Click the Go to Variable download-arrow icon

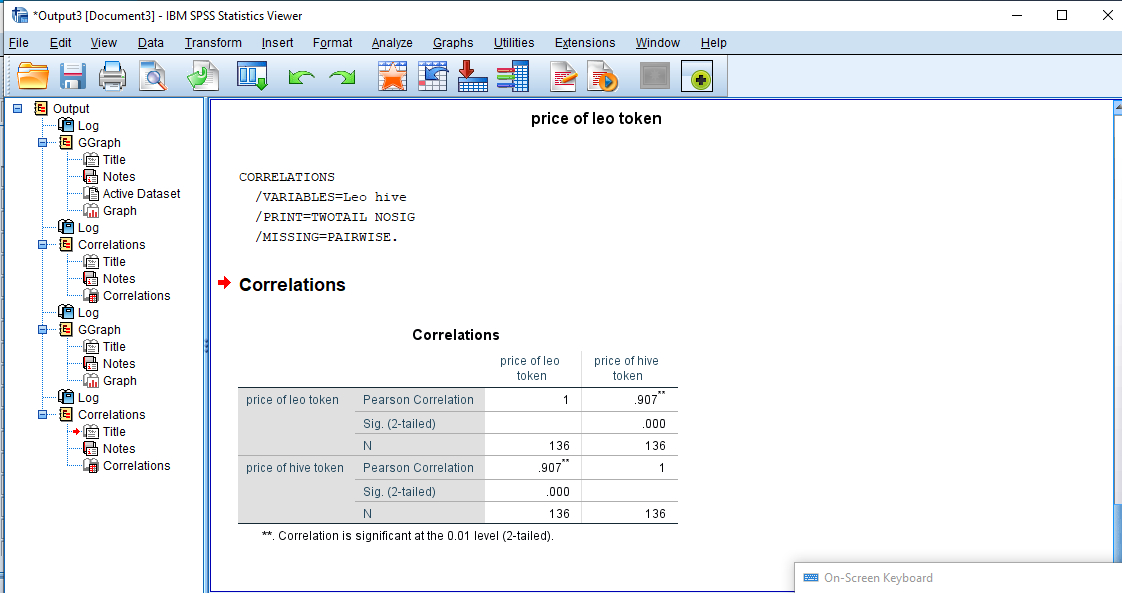pos(472,77)
